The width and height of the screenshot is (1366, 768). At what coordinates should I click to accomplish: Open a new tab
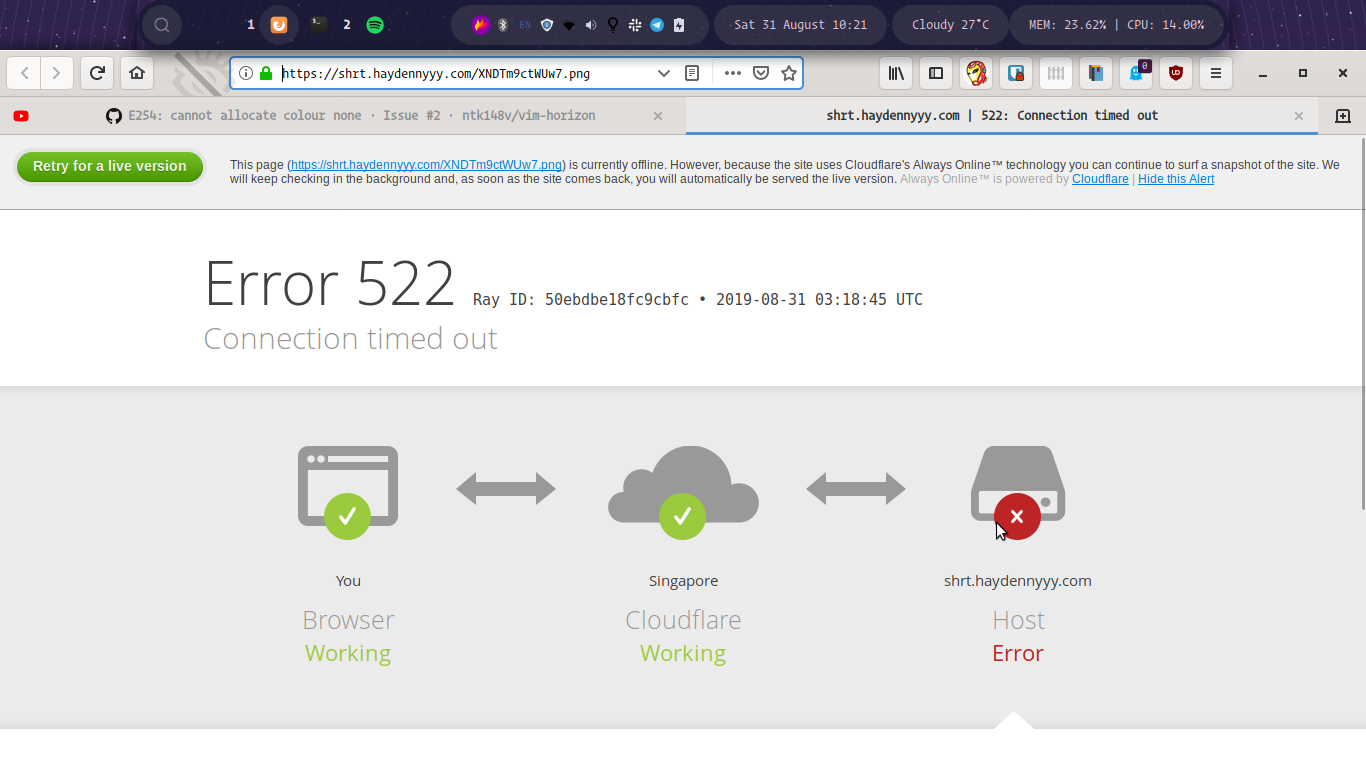click(x=1343, y=116)
